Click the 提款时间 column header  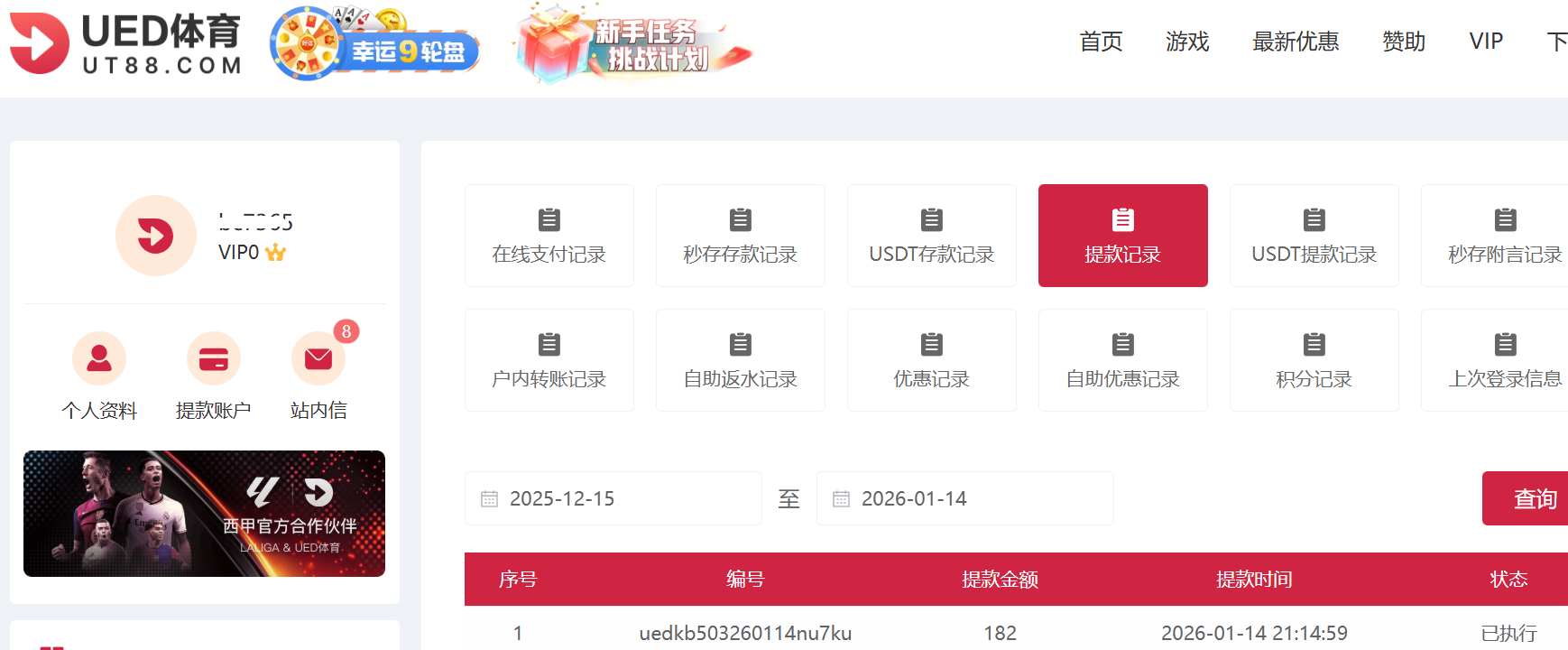coord(1254,580)
